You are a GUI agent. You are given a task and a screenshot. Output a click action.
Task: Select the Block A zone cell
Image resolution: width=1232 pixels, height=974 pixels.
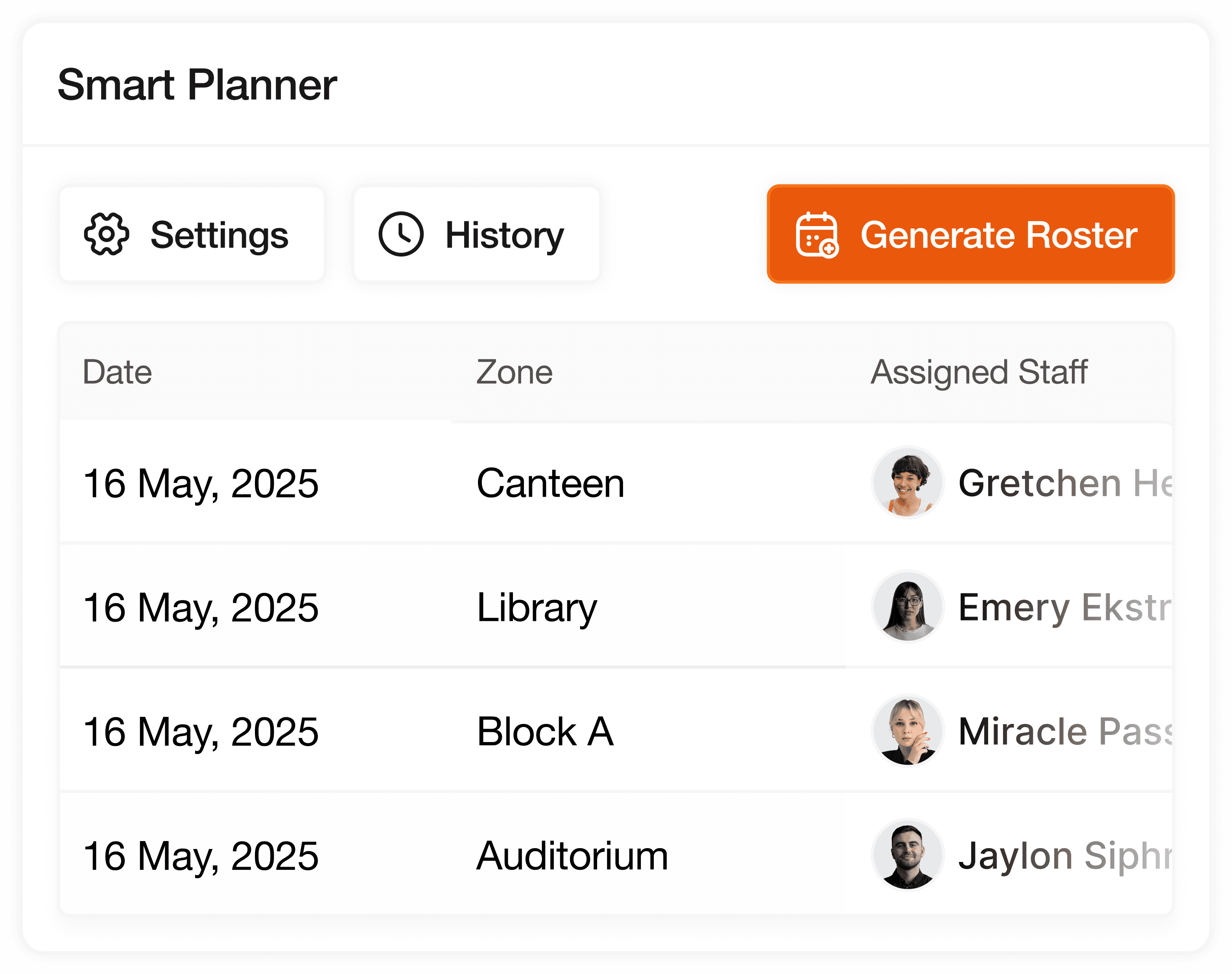[x=545, y=732]
